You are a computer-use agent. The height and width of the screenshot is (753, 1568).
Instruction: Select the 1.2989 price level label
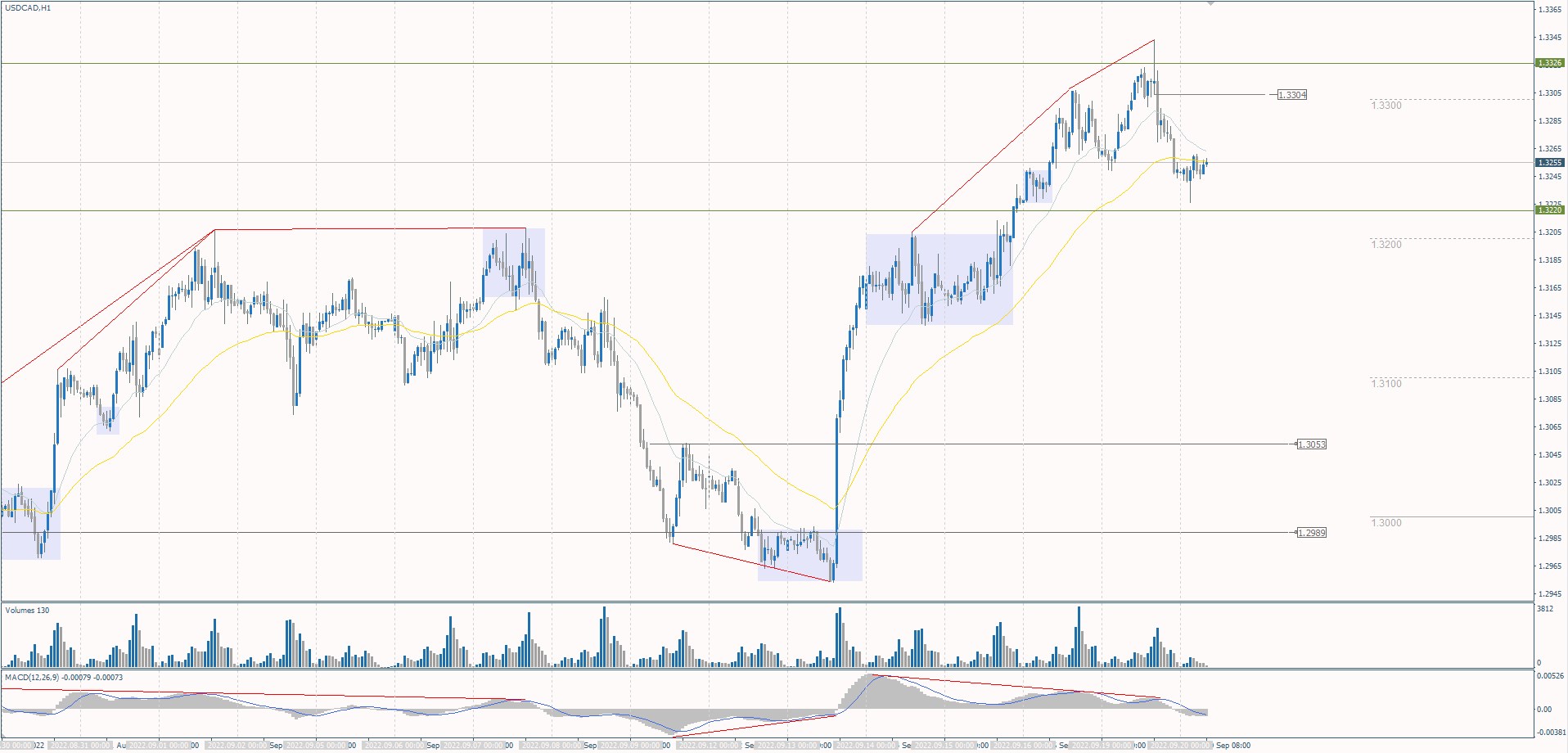click(x=1312, y=533)
